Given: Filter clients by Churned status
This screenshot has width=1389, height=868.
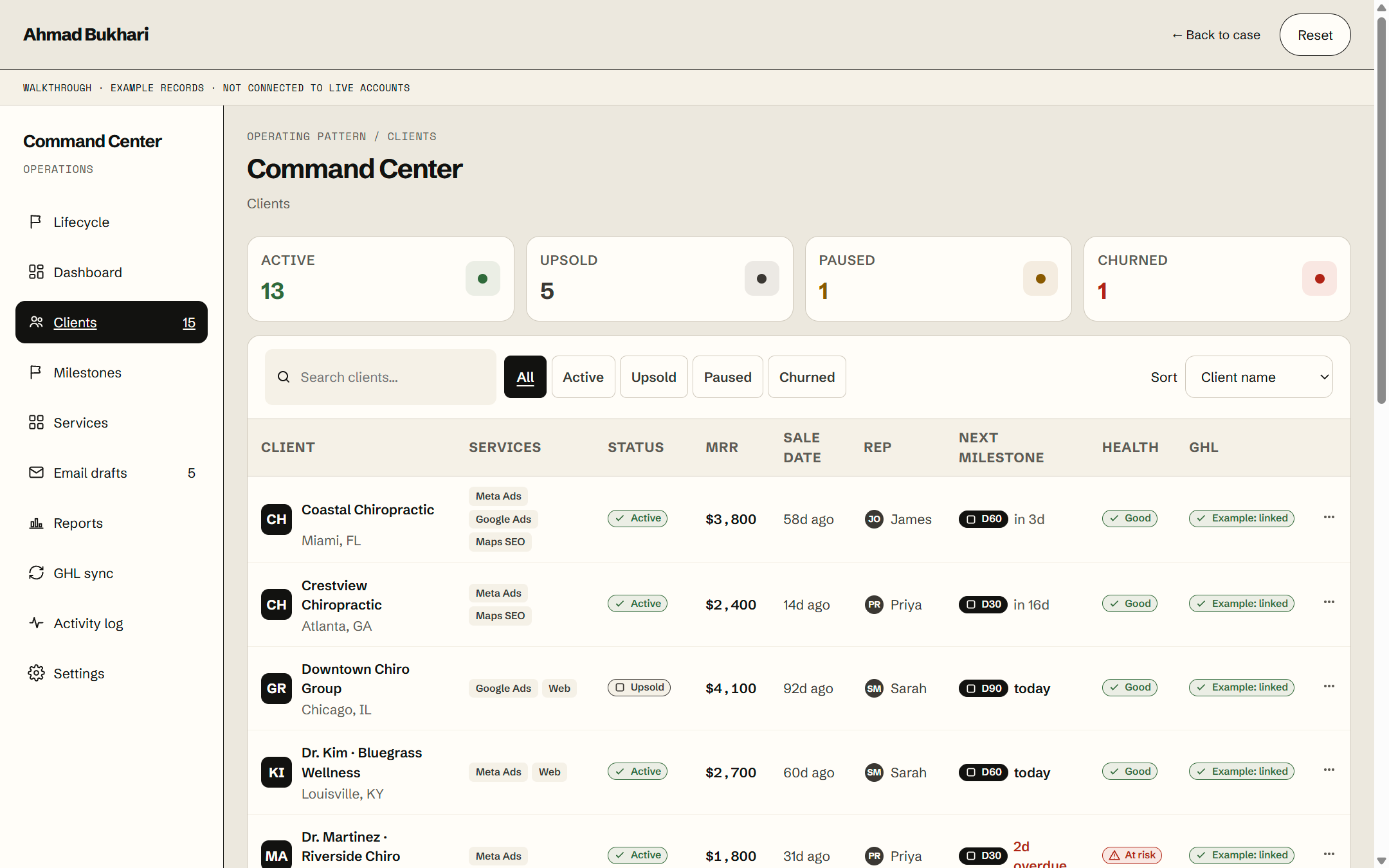Looking at the screenshot, I should pos(806,377).
